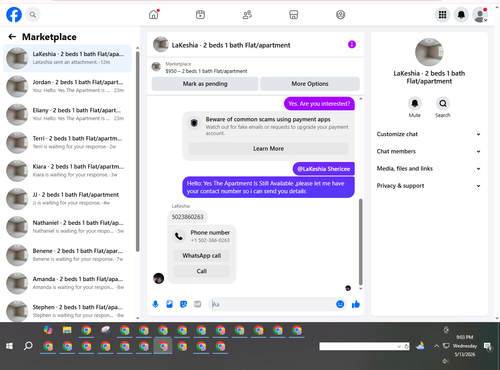Open the account profile avatar menu
This screenshot has width=500, height=370.
pos(480,15)
